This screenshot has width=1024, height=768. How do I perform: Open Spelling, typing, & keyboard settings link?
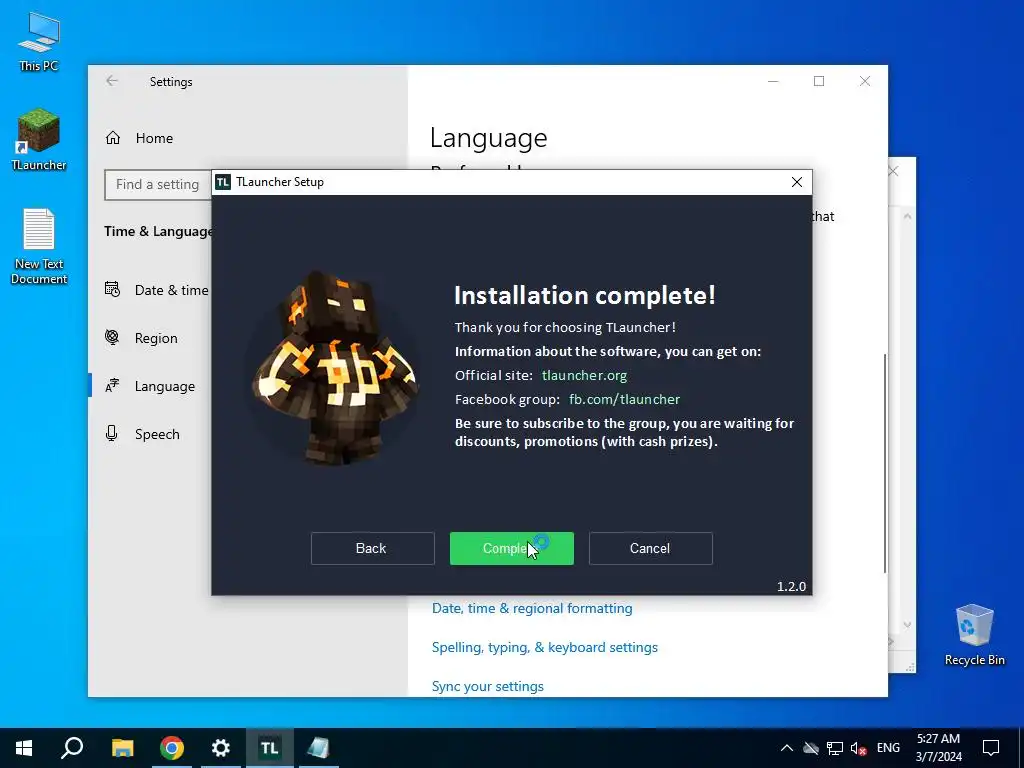coord(545,647)
